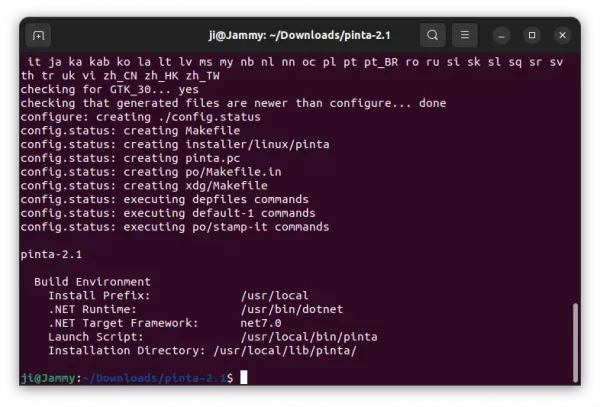Viewport: 600px width, 407px height.
Task: Click the command prompt cursor block
Action: tap(244, 378)
